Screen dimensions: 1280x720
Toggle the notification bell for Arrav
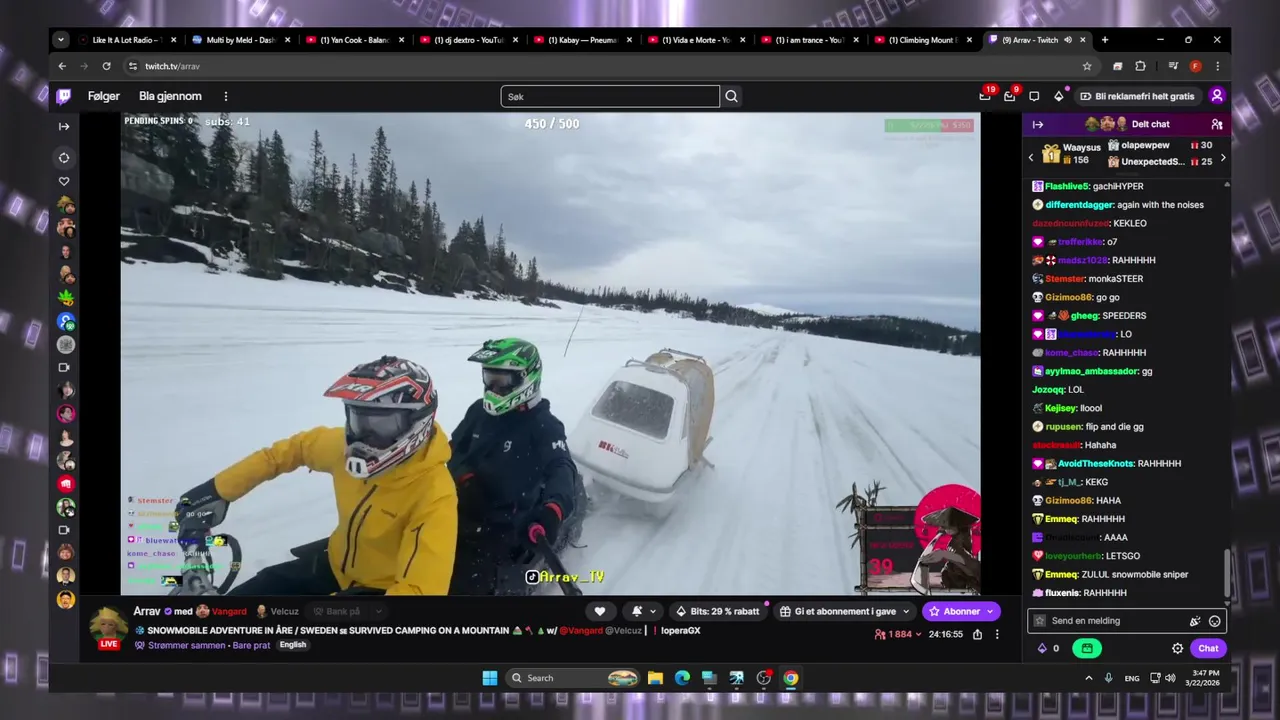click(637, 611)
